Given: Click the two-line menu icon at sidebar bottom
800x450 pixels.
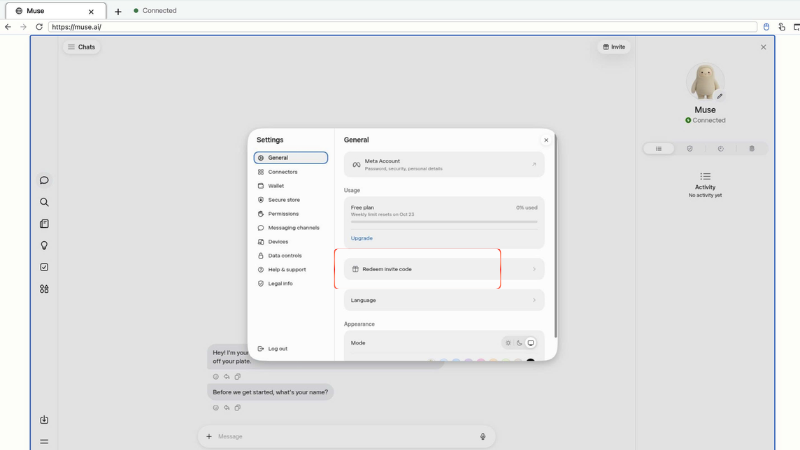Looking at the screenshot, I should tap(44, 441).
